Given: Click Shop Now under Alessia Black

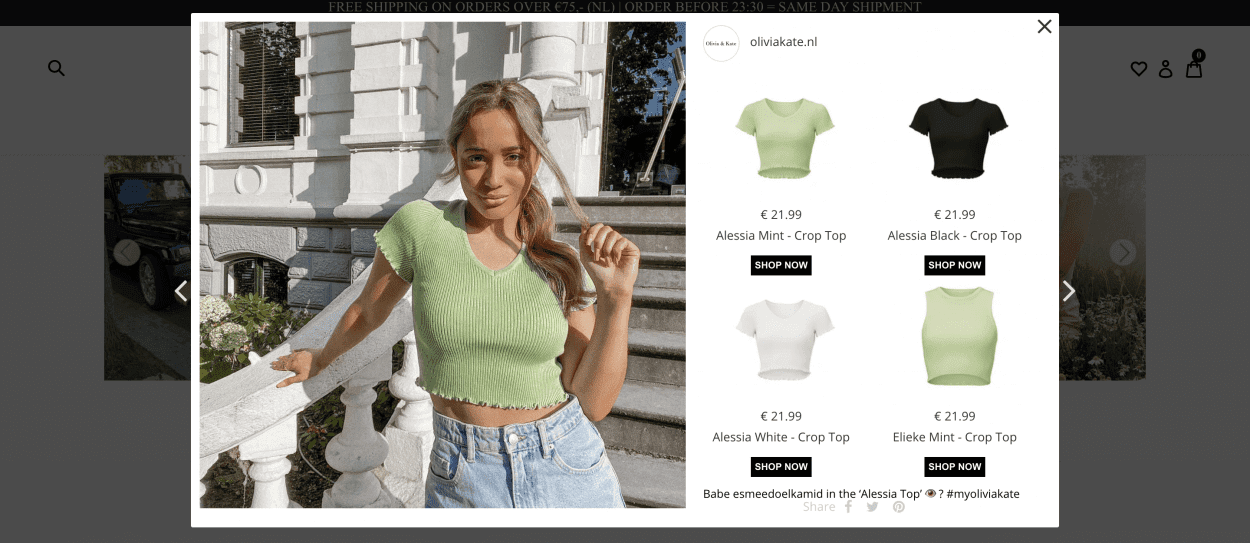Looking at the screenshot, I should 954,265.
